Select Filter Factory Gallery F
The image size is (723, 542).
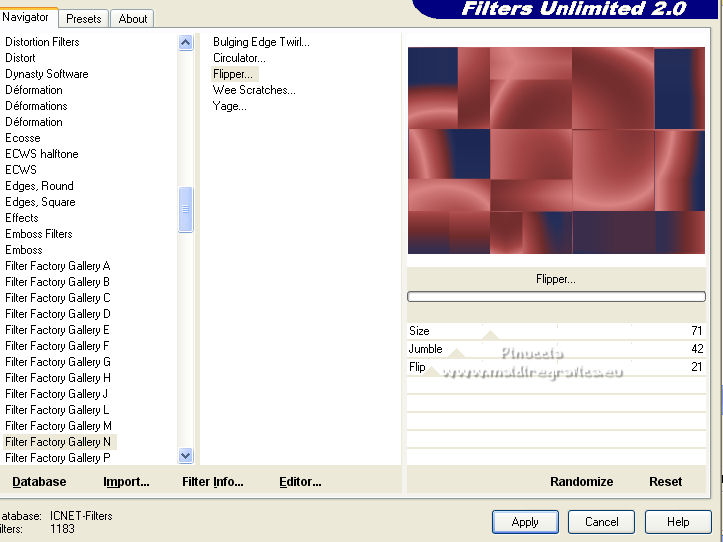[58, 346]
